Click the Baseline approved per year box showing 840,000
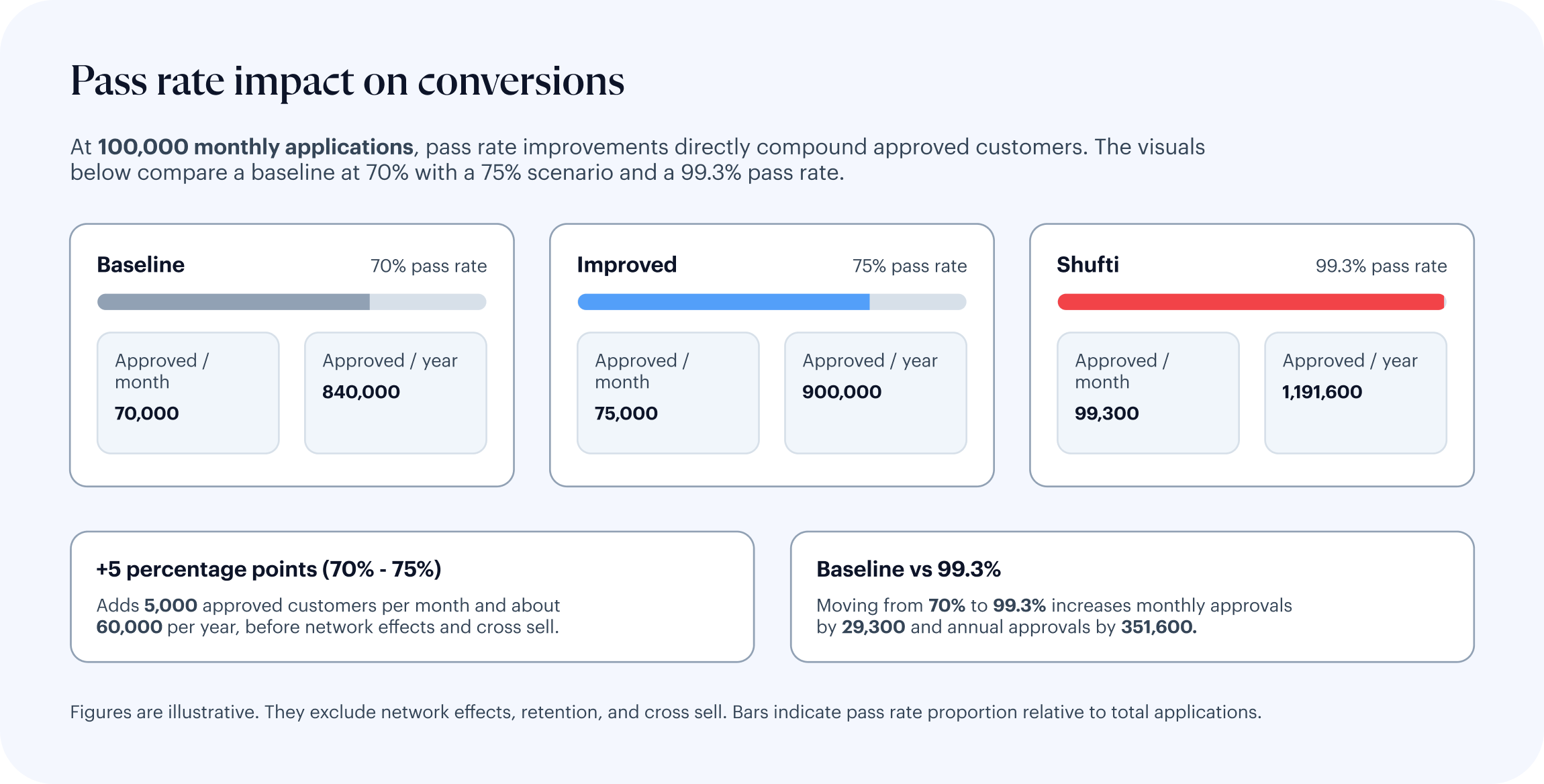This screenshot has width=1544, height=784. (395, 393)
